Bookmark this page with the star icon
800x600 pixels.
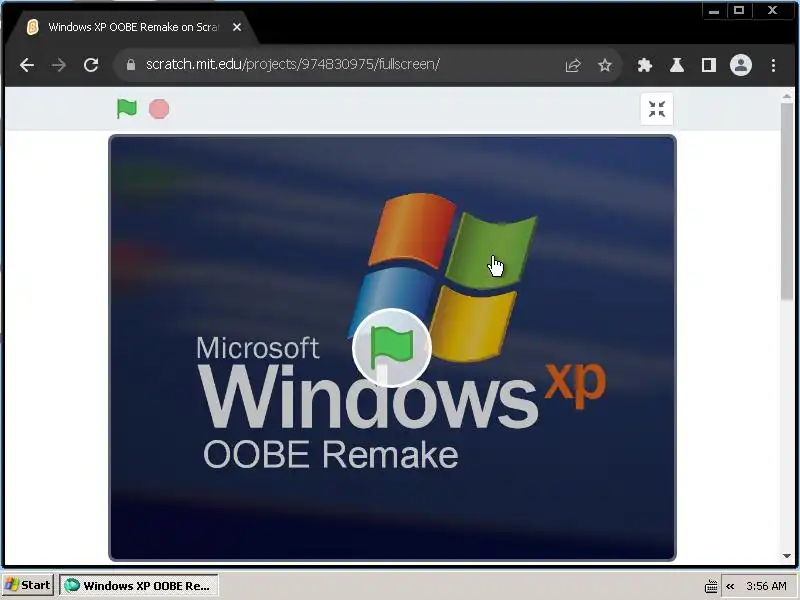point(605,65)
